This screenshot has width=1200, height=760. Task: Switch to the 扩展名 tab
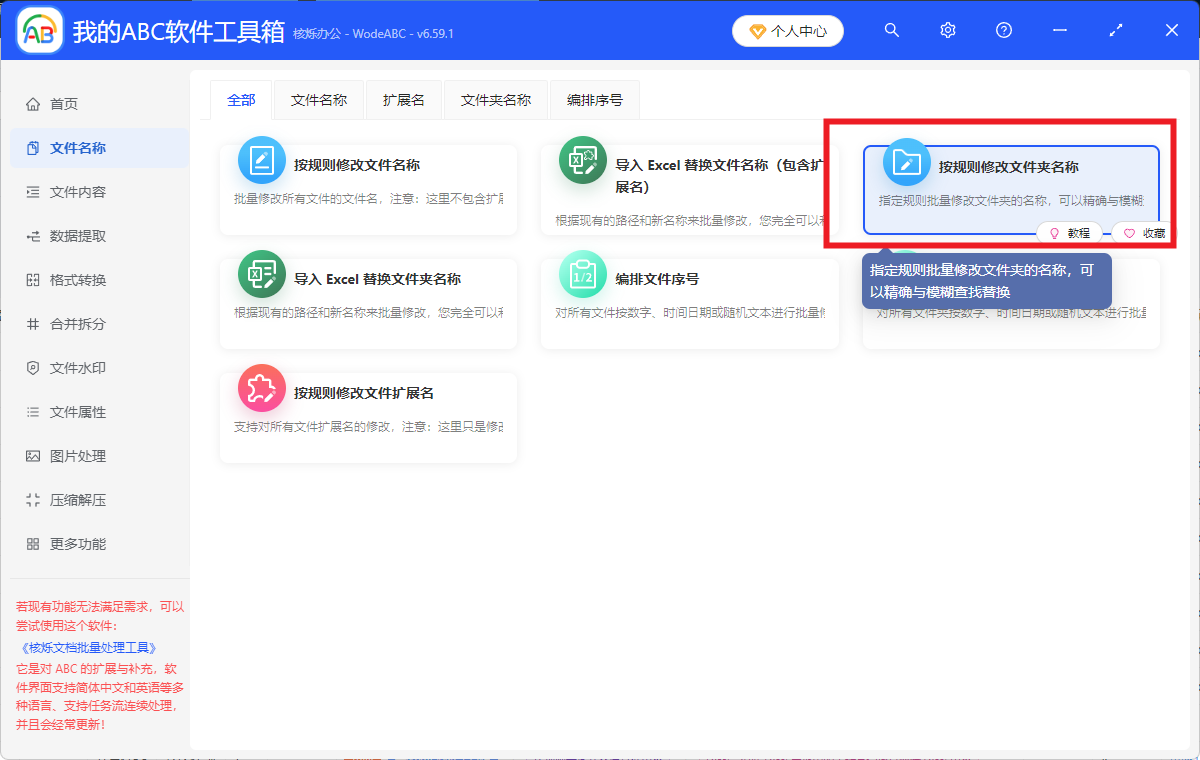403,100
